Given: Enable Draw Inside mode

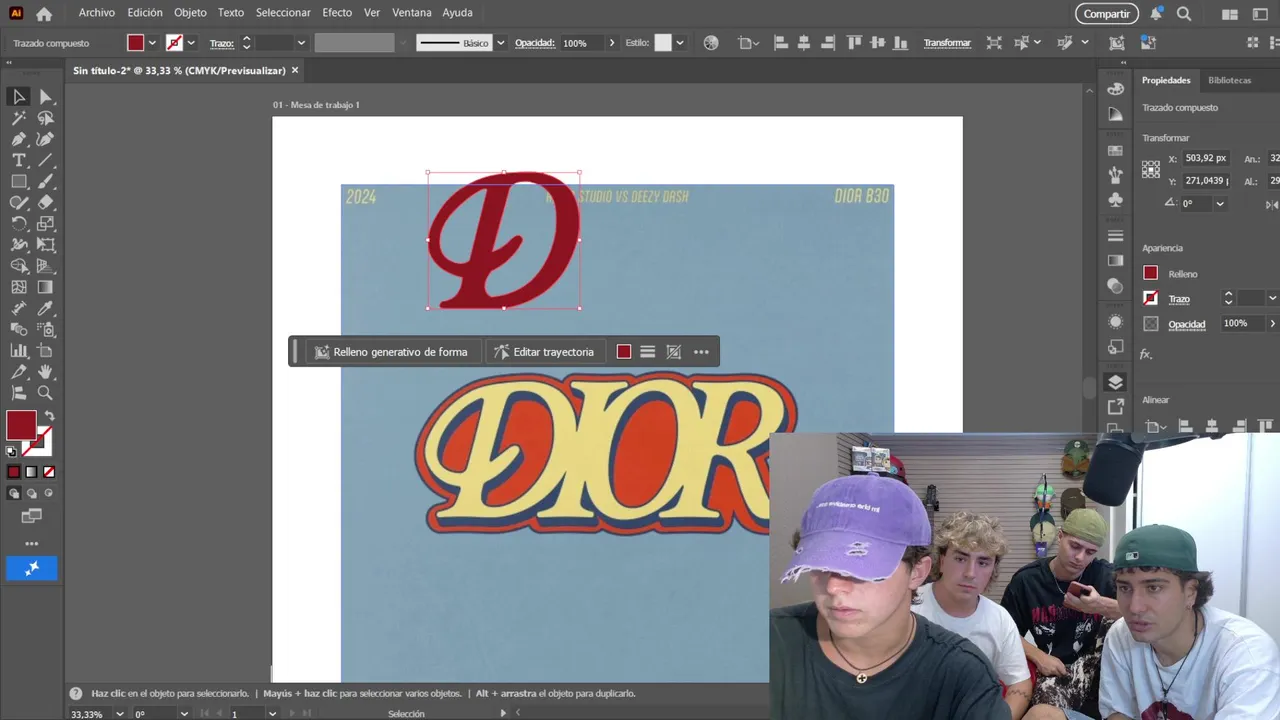Looking at the screenshot, I should pyautogui.click(x=49, y=493).
